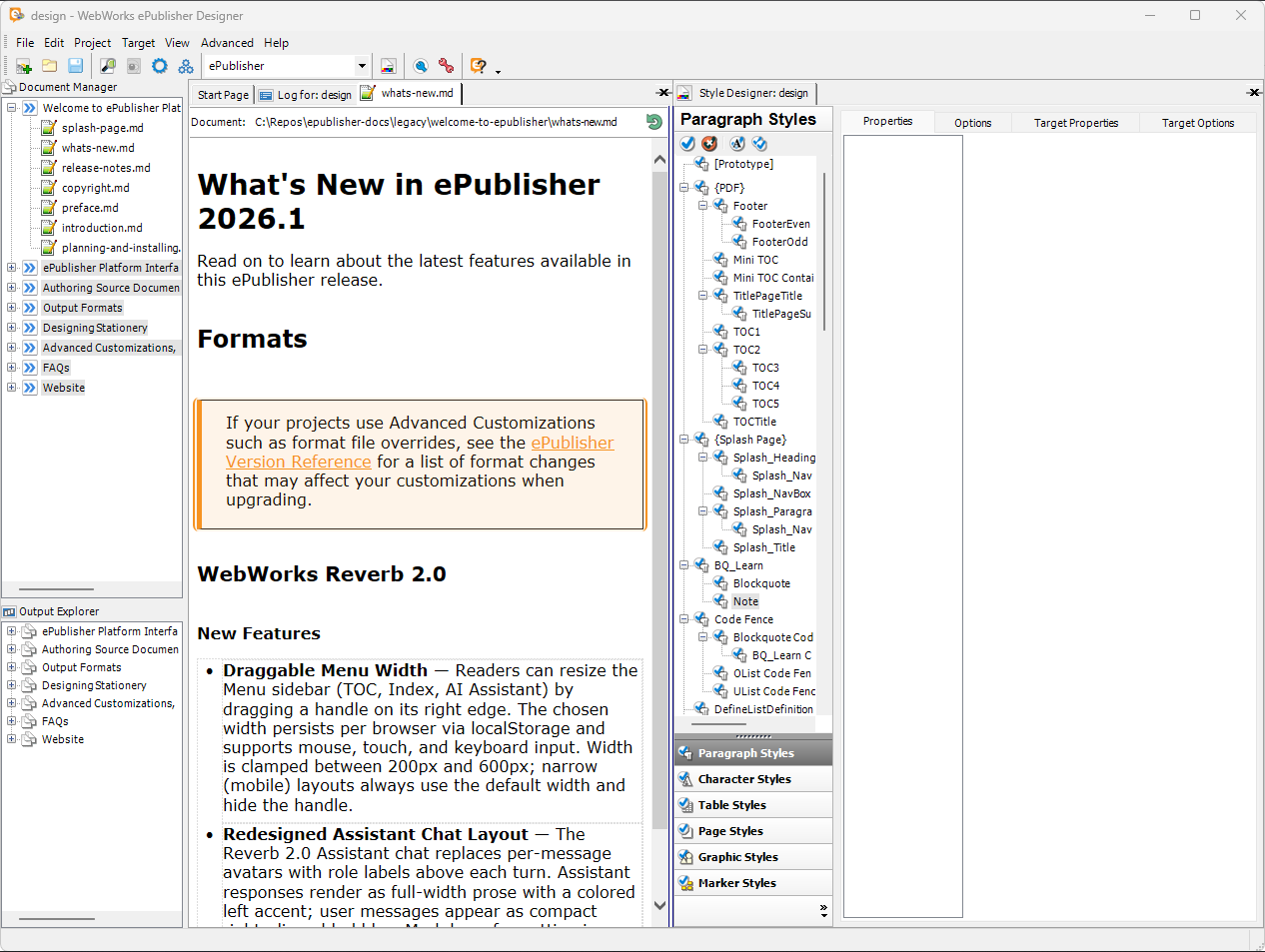The height and width of the screenshot is (952, 1265).
Task: Click the Page Styles button
Action: [753, 831]
